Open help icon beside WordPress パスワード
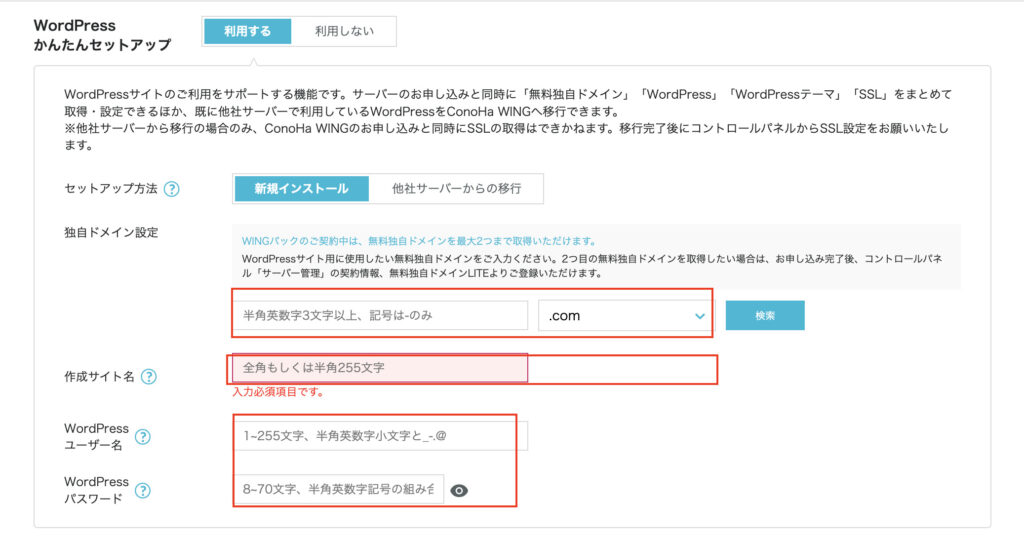The height and width of the screenshot is (537, 1024). 142,490
